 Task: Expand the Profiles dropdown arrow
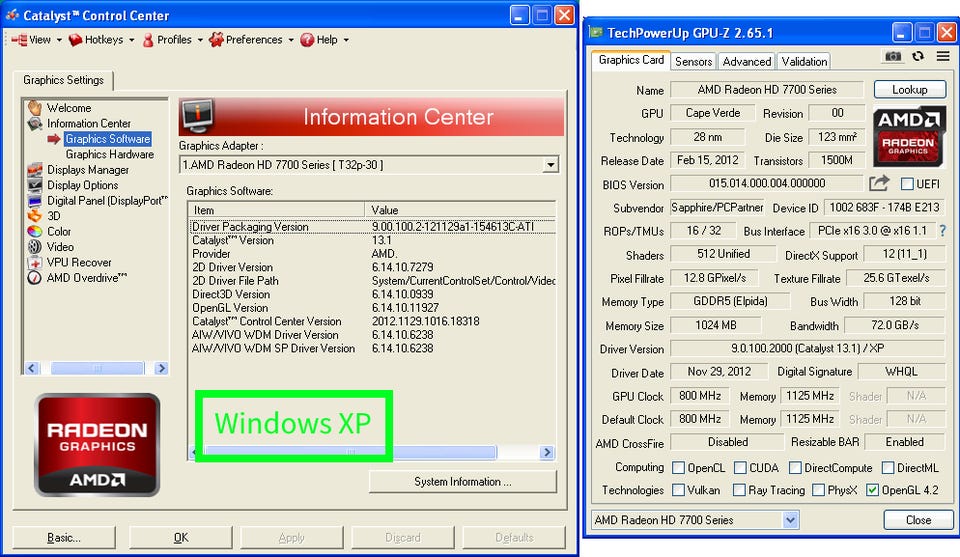200,40
